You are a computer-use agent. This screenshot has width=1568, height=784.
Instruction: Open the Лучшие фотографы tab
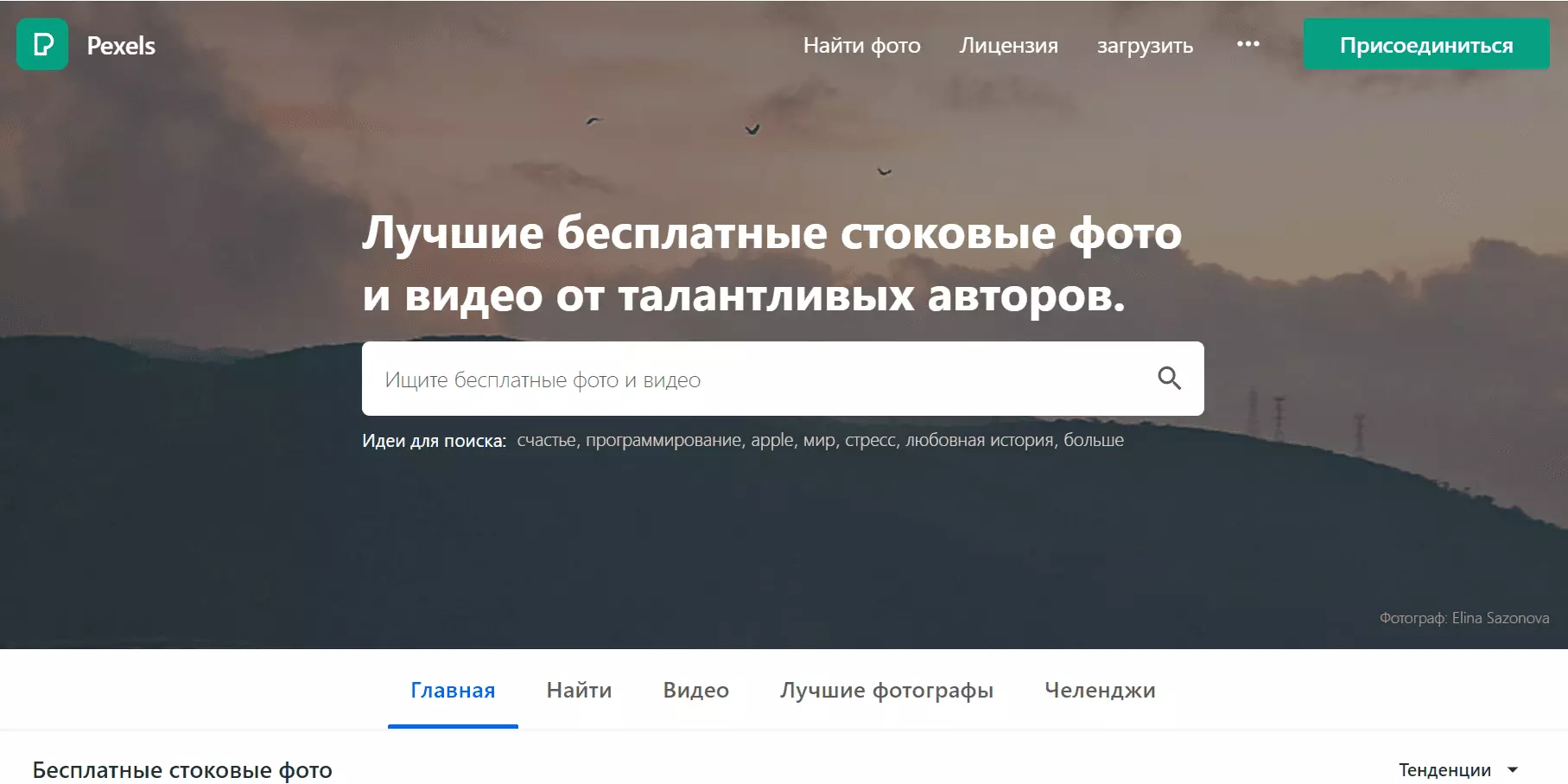[886, 691]
